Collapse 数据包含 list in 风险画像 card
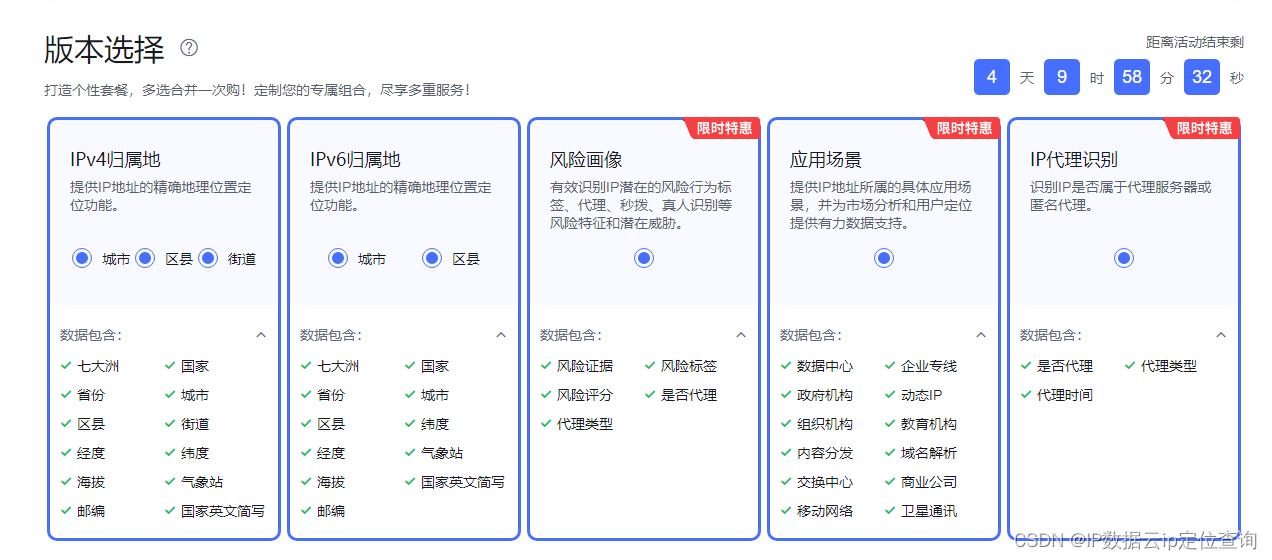The image size is (1272, 560). click(x=741, y=335)
